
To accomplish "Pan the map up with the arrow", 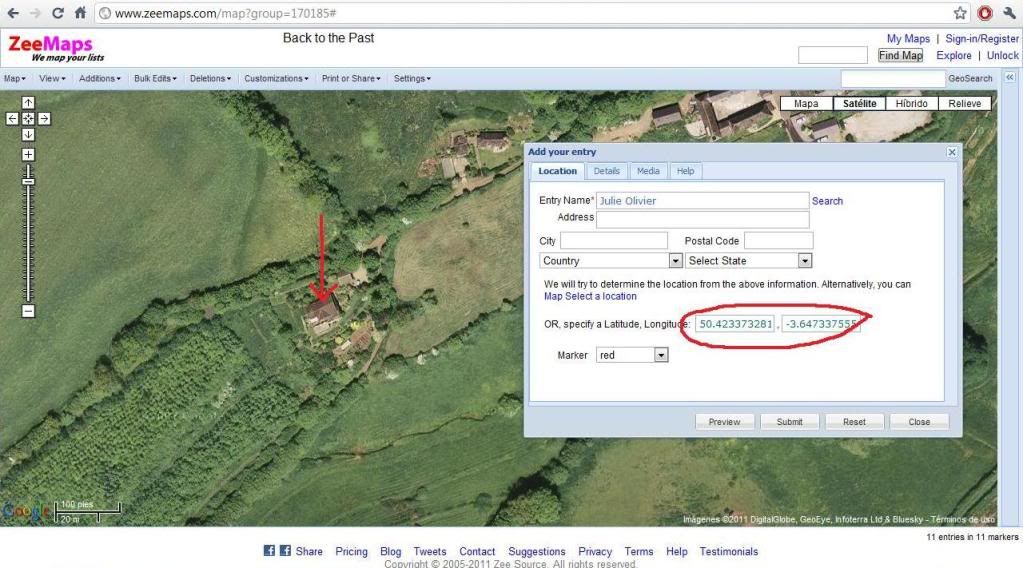I will click(x=28, y=103).
